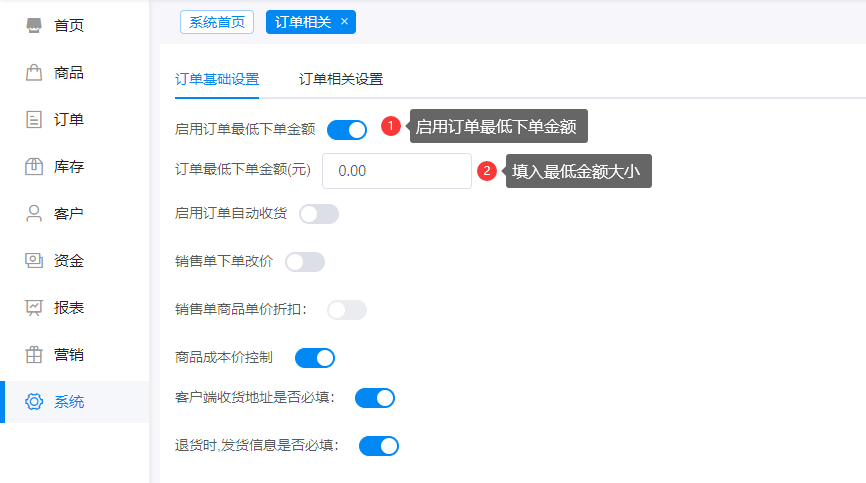Image resolution: width=866 pixels, height=483 pixels.
Task: Disable the 启用订单最低下单金额 switch
Action: point(347,129)
